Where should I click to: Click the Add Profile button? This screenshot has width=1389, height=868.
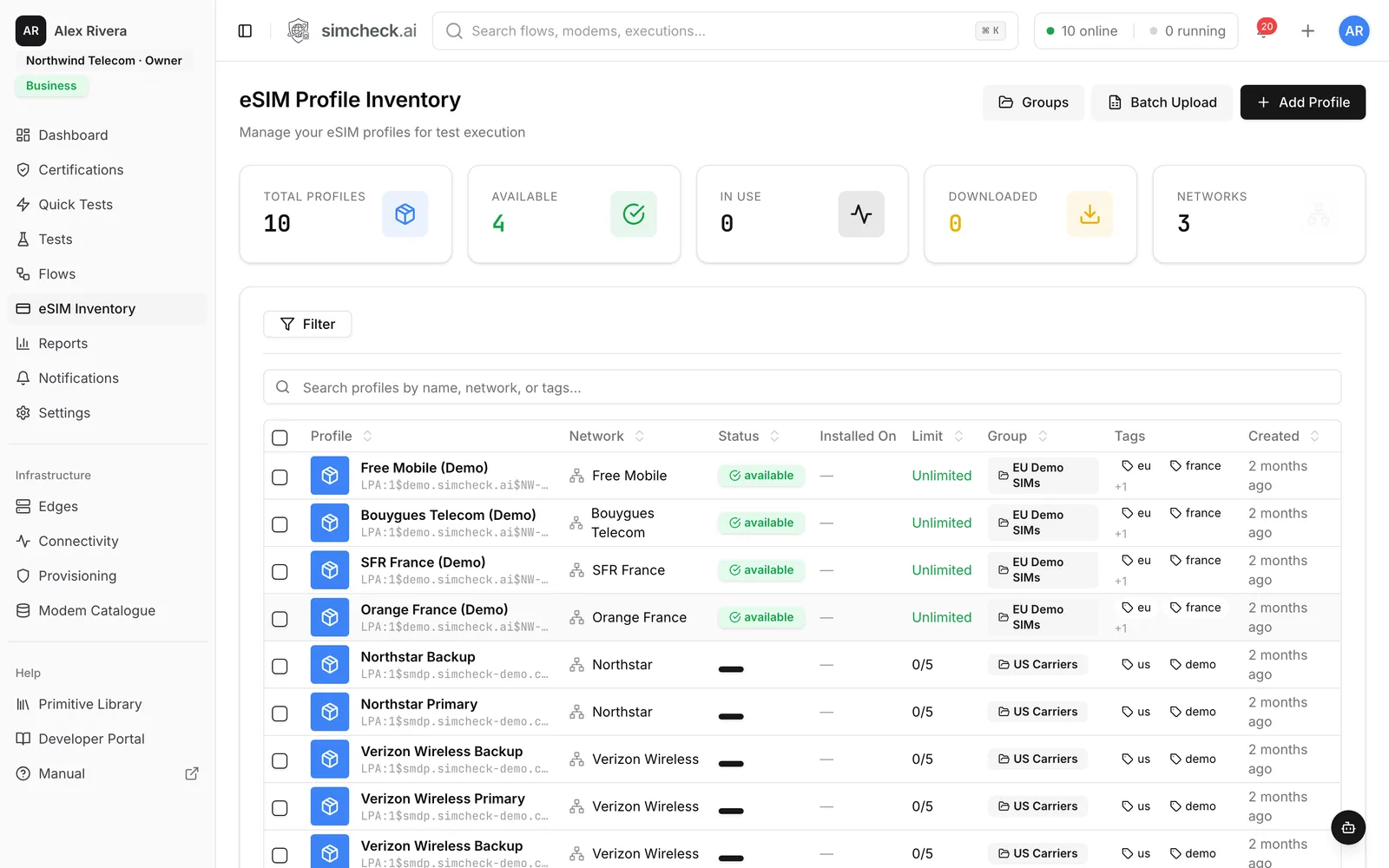[1302, 102]
